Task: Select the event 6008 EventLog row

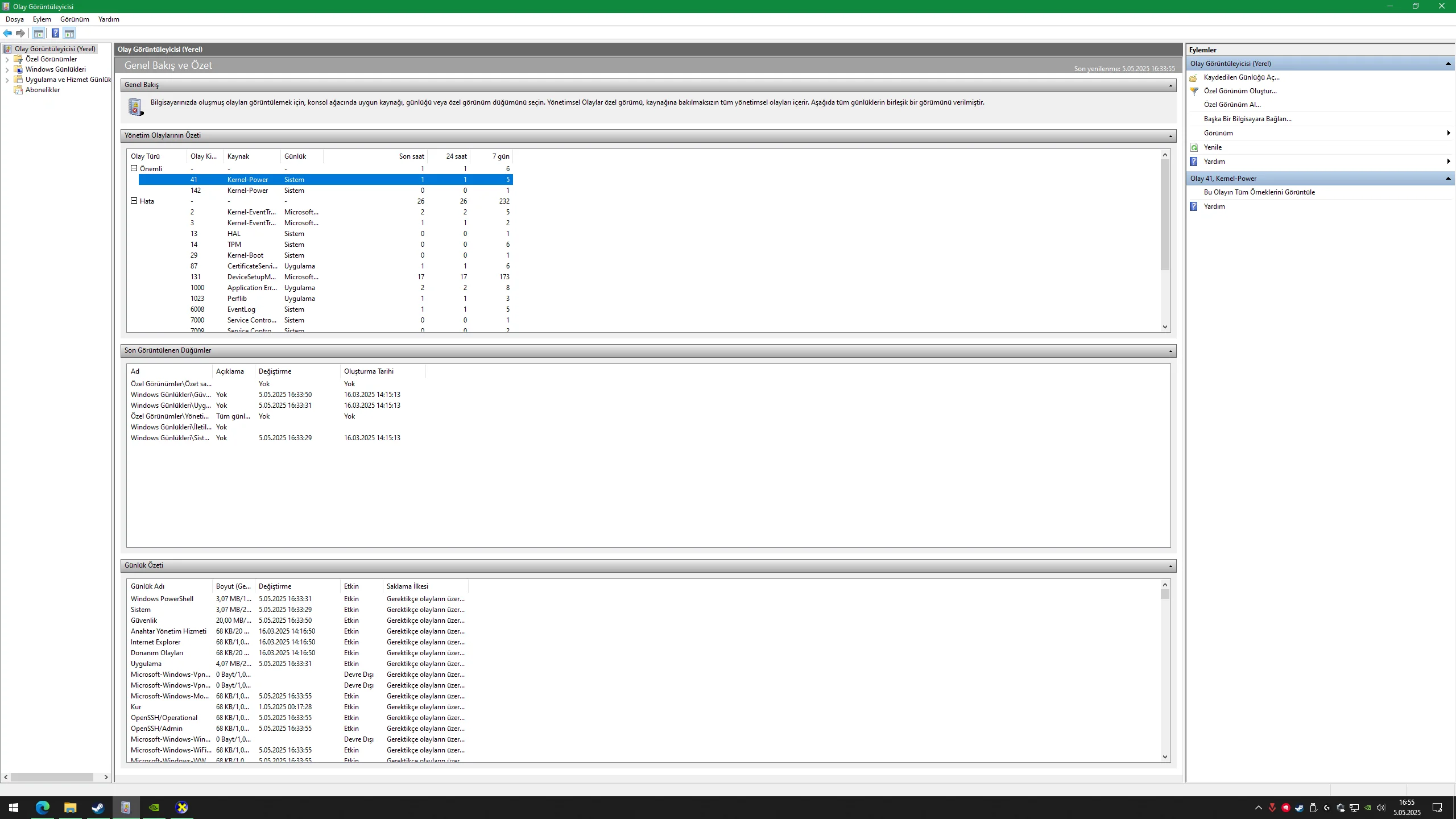Action: (x=325, y=309)
